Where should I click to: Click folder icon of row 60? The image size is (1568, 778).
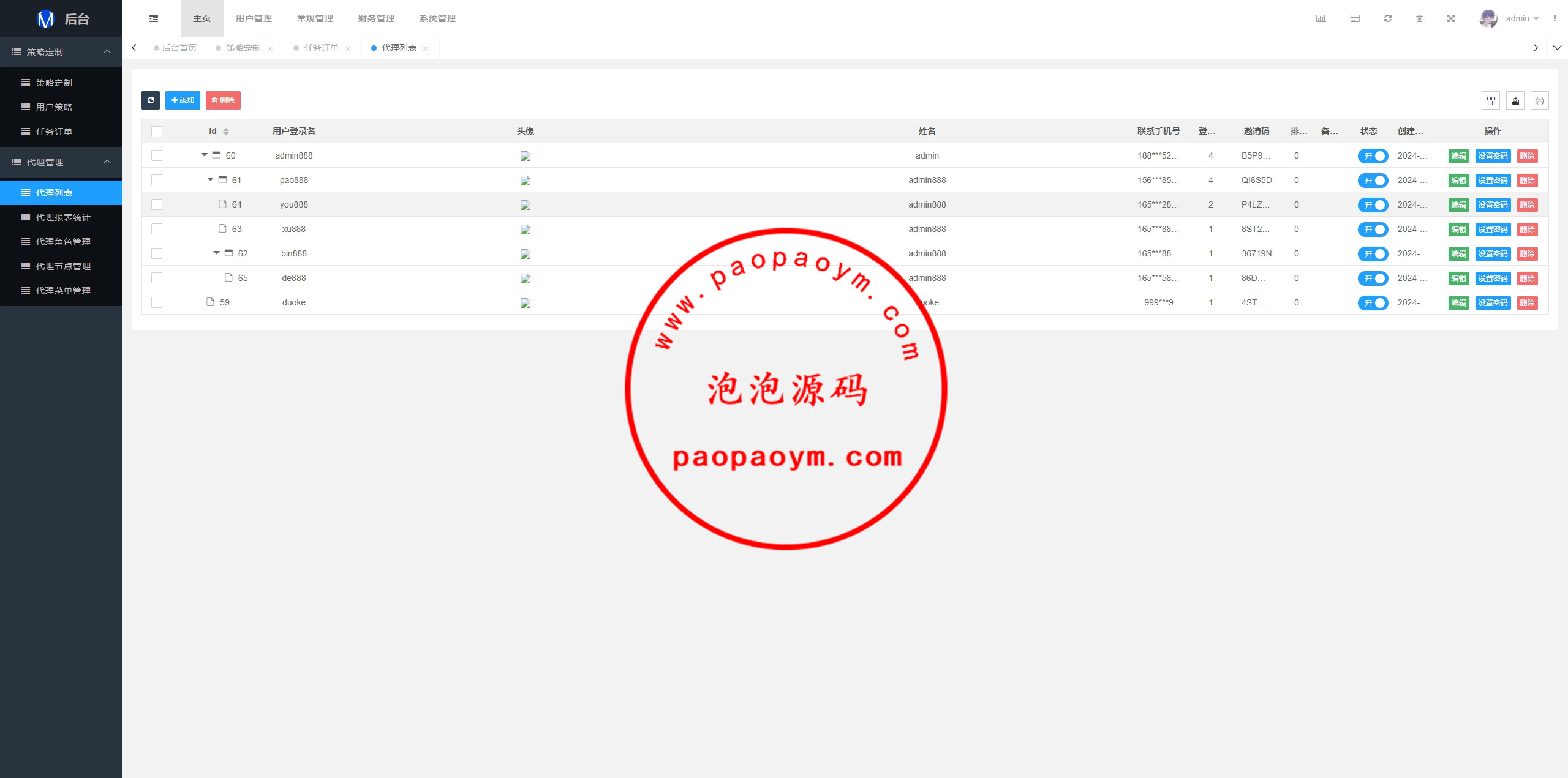tap(216, 155)
